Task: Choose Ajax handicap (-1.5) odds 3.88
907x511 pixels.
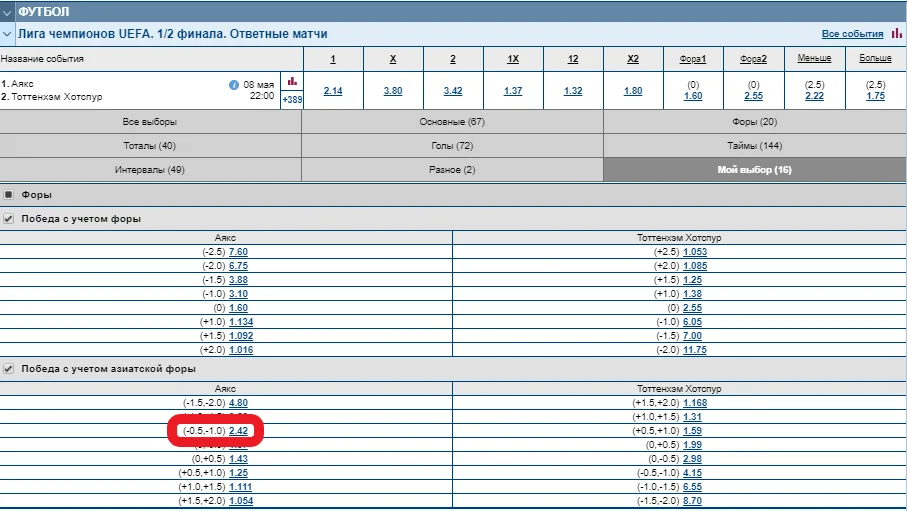Action: pyautogui.click(x=238, y=280)
